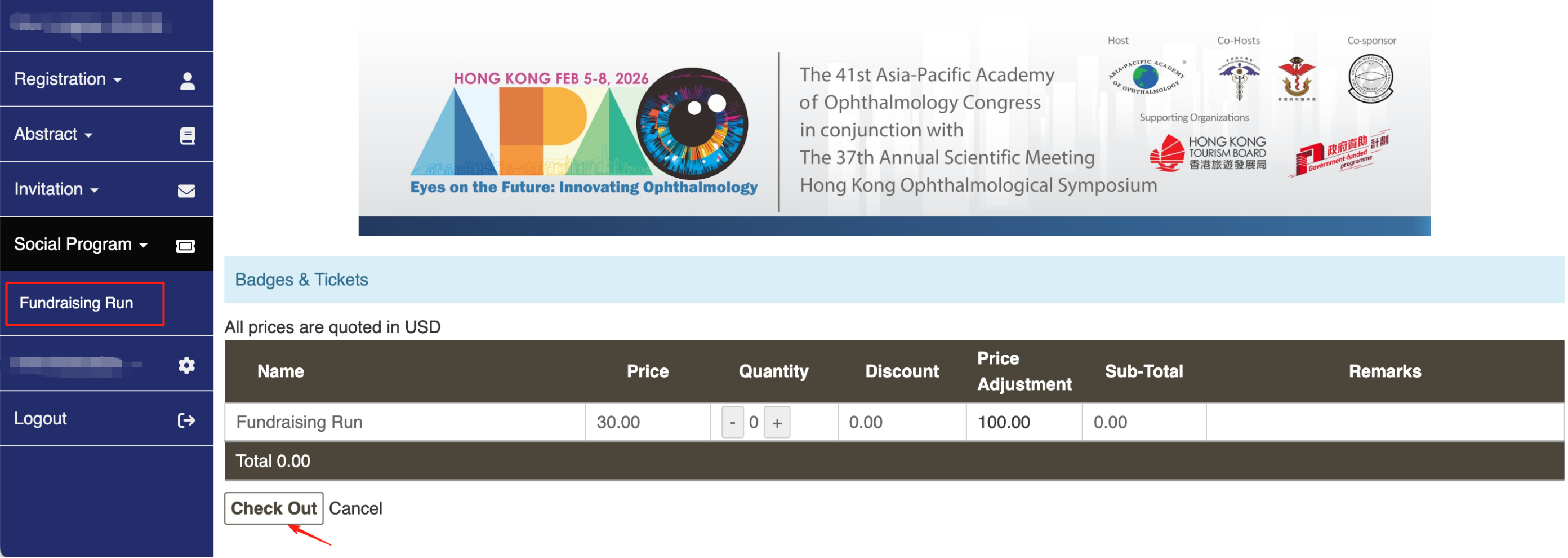Collapse the Social Program menu
The image size is (1568, 558).
click(81, 244)
